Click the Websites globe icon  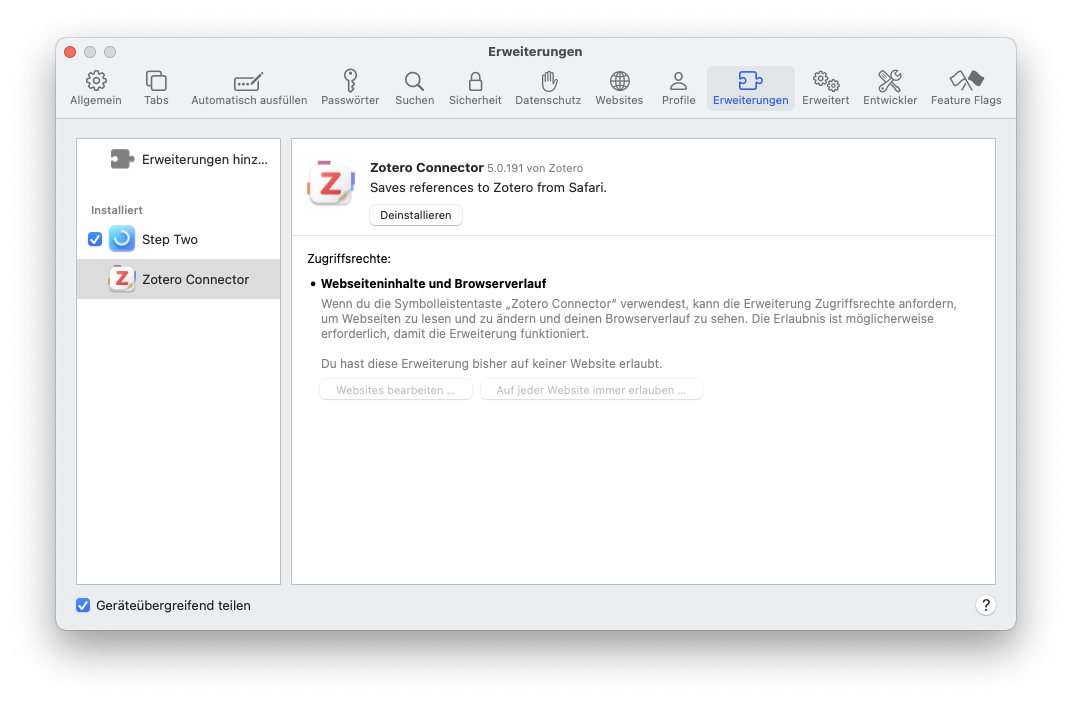point(619,81)
